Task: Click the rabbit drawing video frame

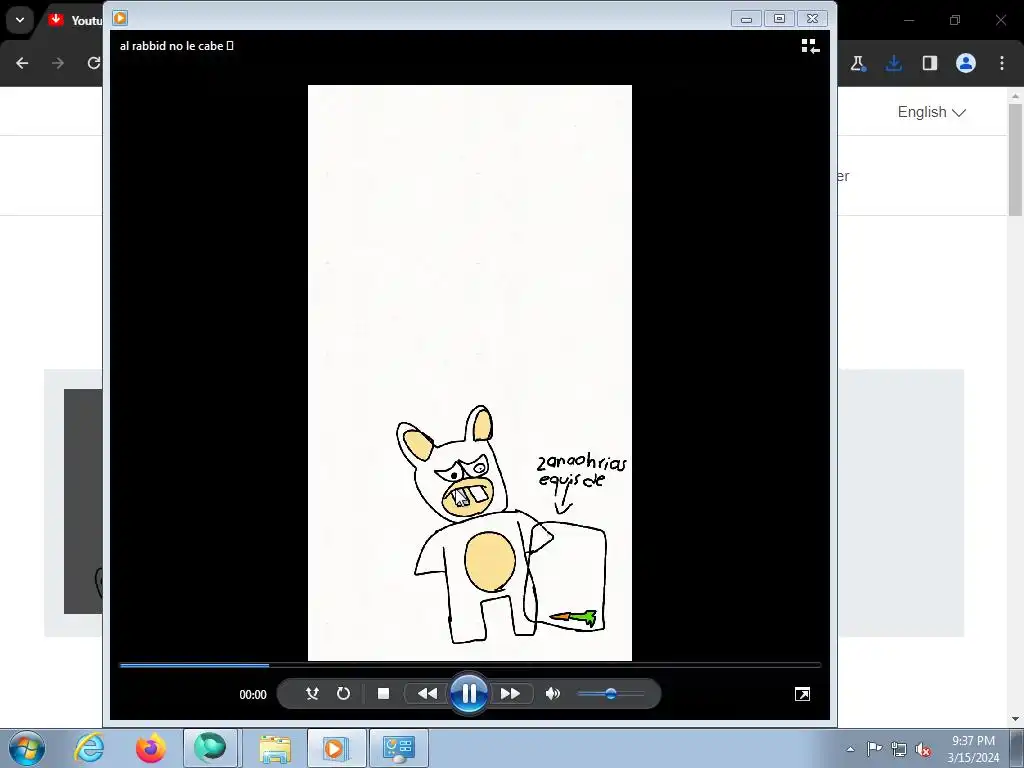Action: click(470, 373)
